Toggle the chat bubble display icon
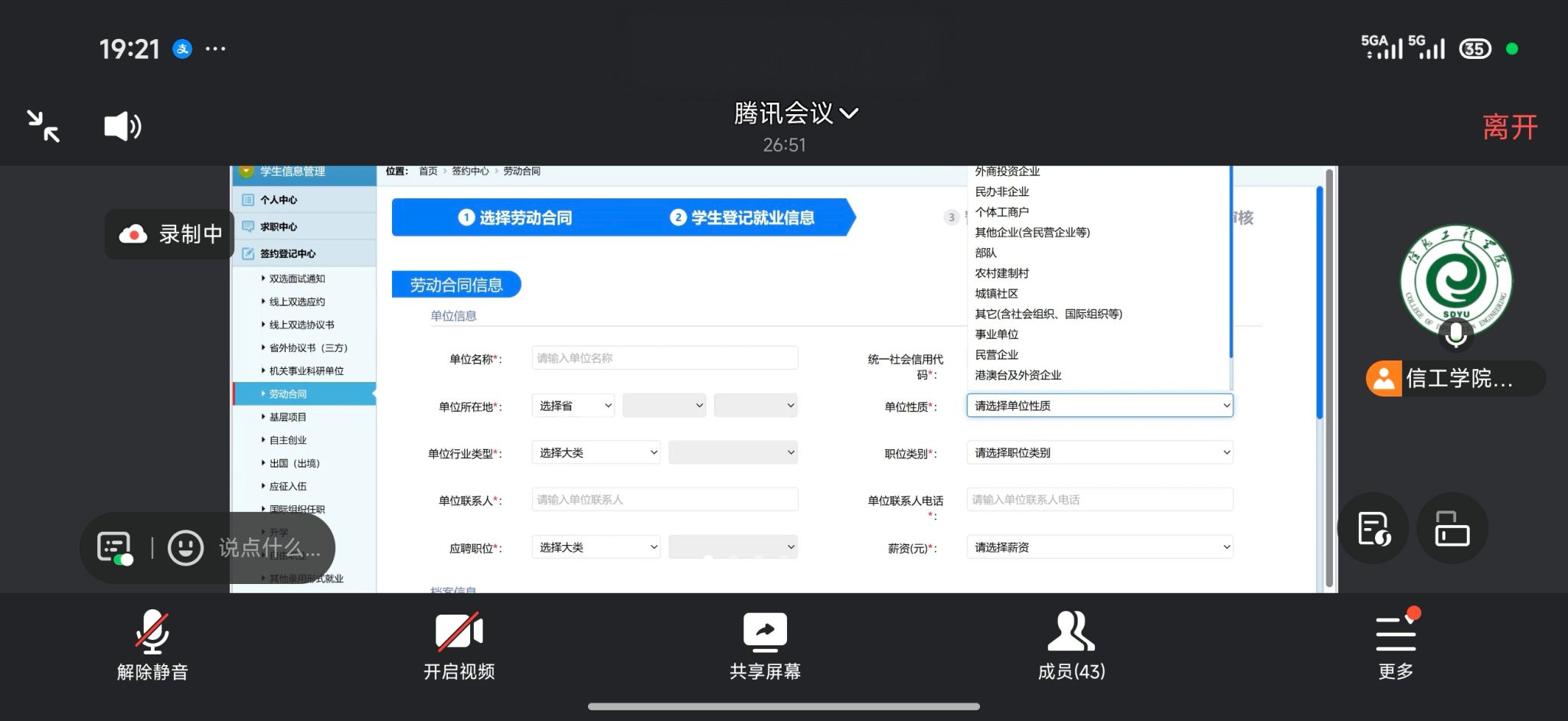Screen dimensions: 1568x721 click(x=115, y=547)
